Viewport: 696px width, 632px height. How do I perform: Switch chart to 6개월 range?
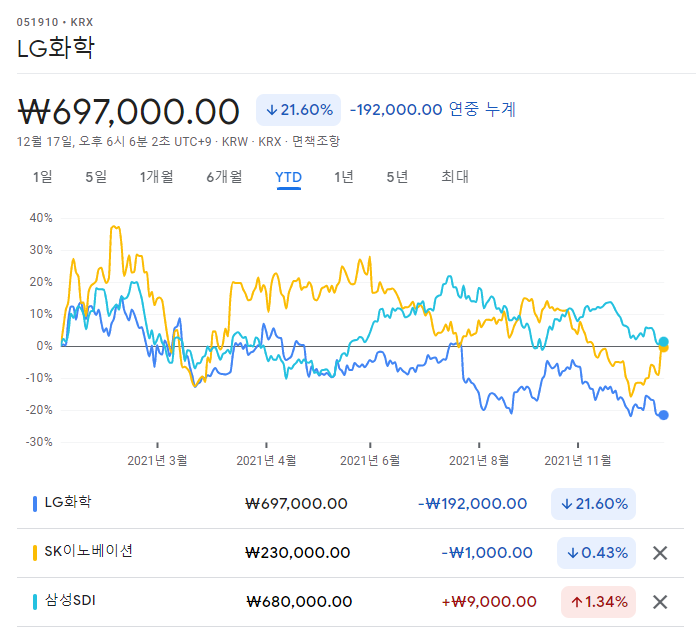pos(225,177)
